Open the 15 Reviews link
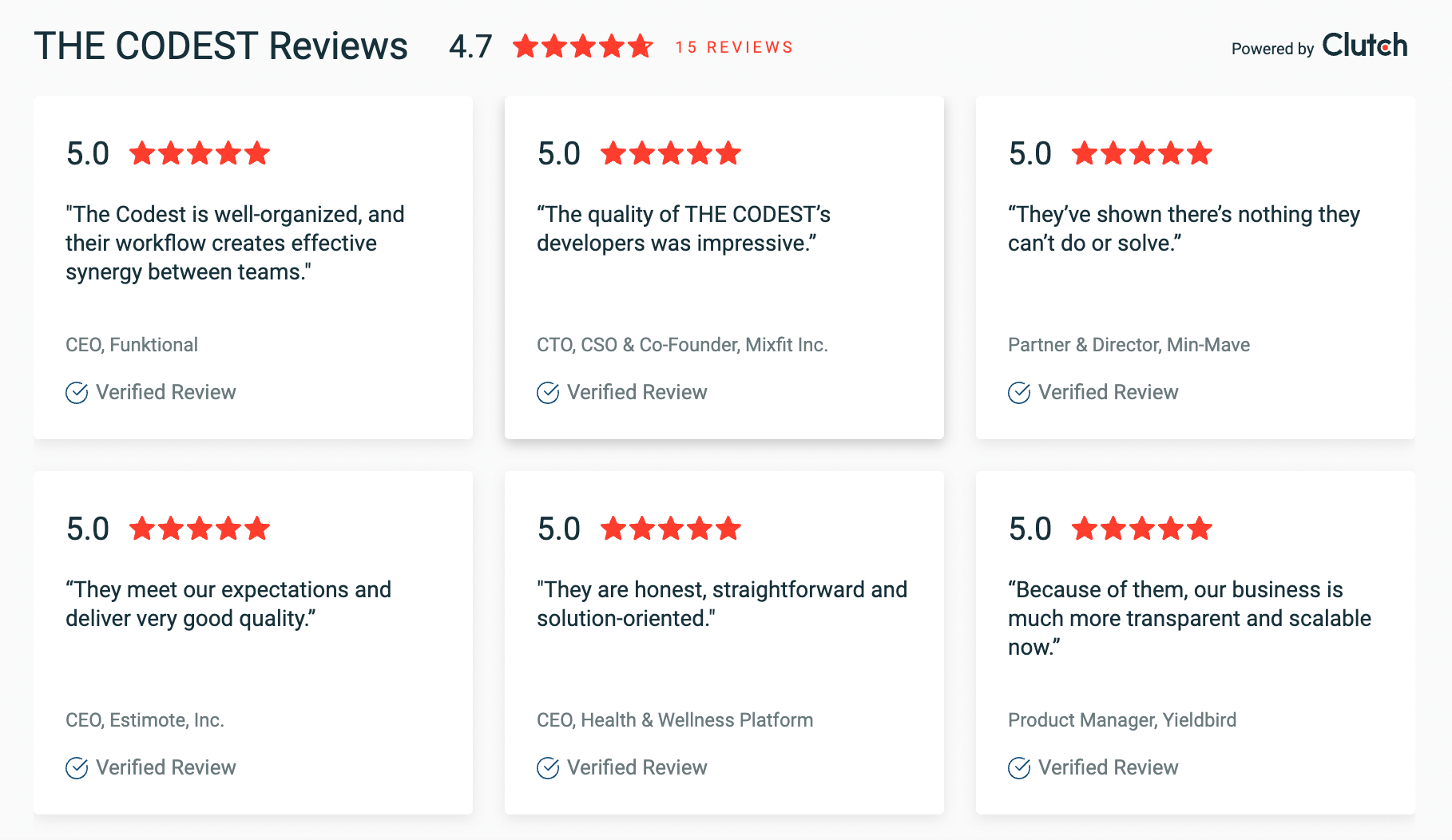Screen dimensions: 1452x840 tap(734, 47)
